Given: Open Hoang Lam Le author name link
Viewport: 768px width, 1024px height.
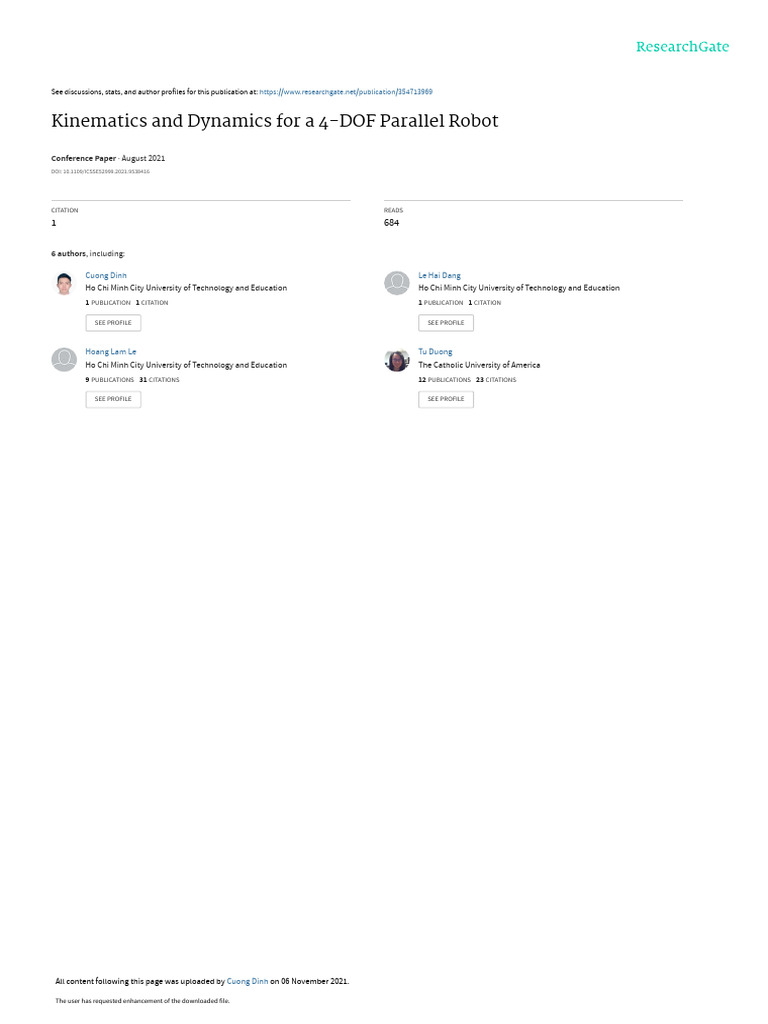Looking at the screenshot, I should (x=110, y=352).
